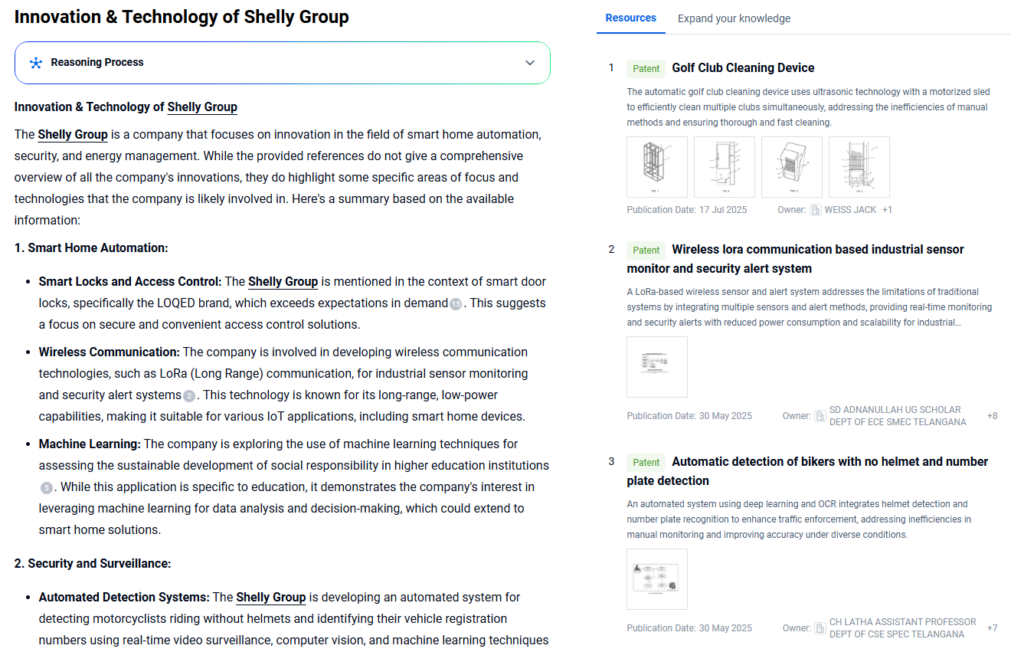Open the Wireless lora communication patent title
This screenshot has height=652, width=1024.
click(x=818, y=249)
